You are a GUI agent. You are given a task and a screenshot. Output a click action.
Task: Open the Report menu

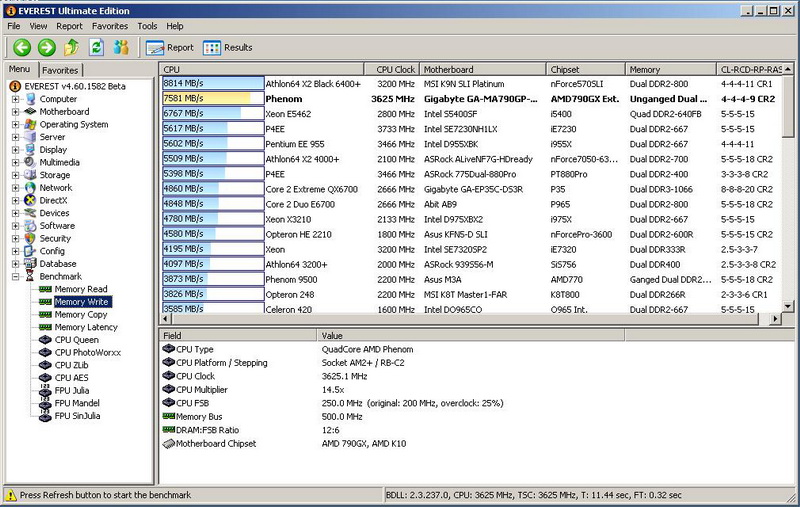tap(69, 26)
